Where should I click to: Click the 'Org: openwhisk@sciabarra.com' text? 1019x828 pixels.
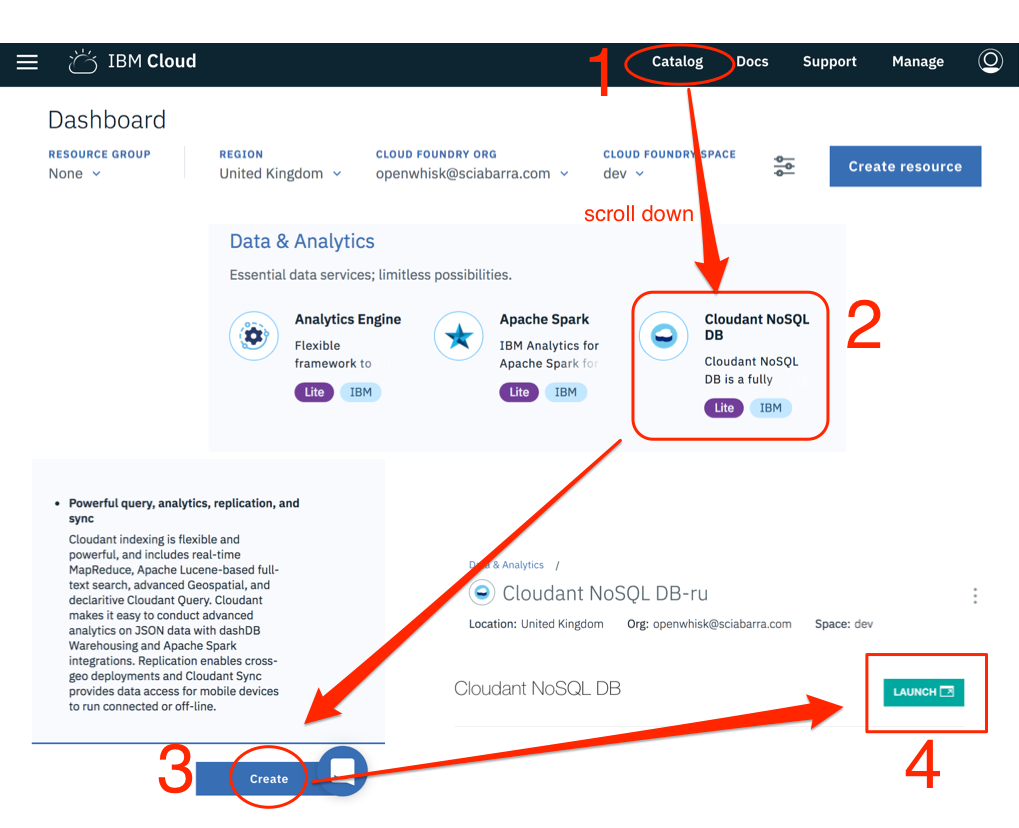(709, 624)
